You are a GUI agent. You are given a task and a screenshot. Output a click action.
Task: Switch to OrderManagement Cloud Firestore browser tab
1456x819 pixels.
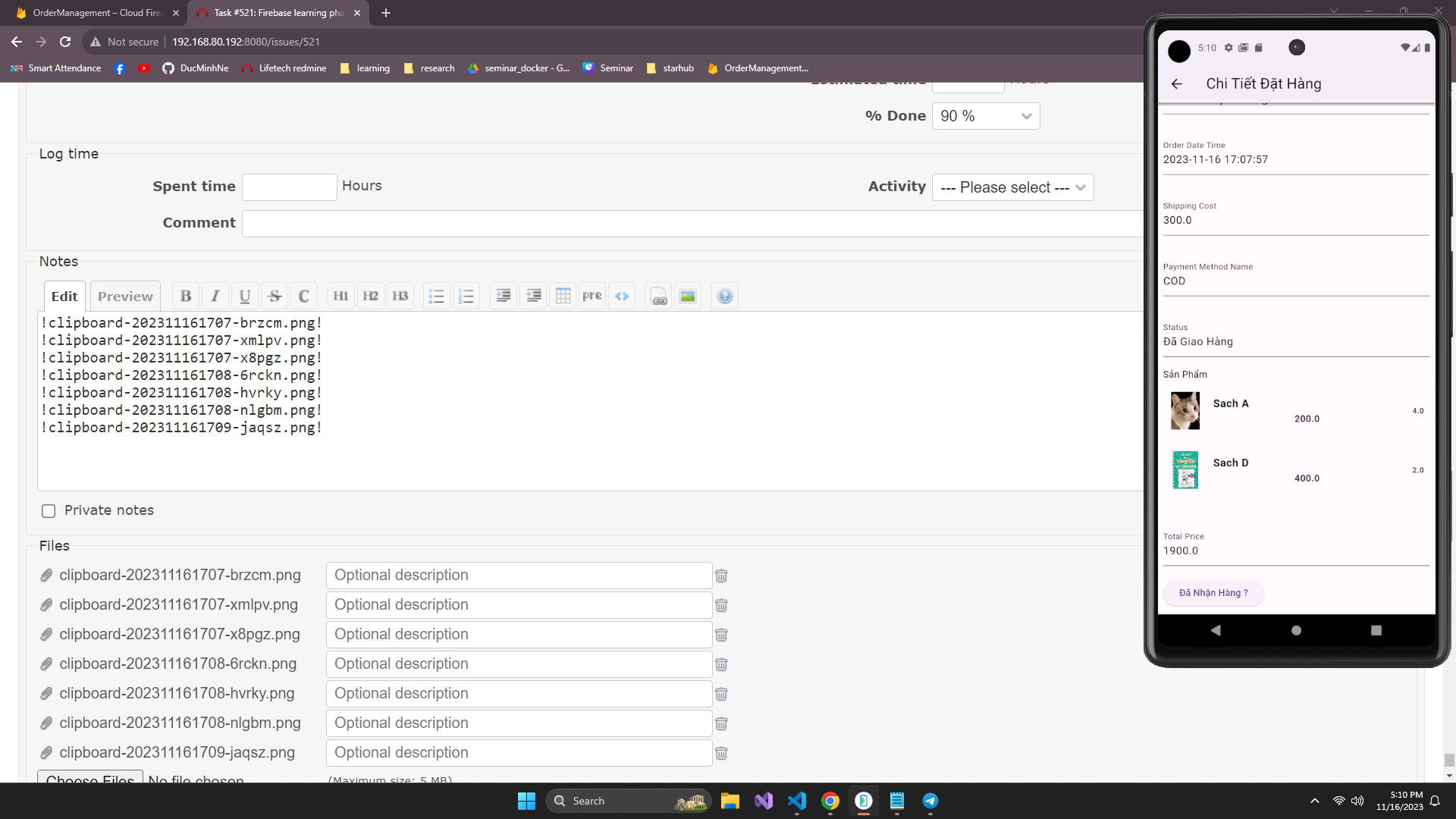[x=97, y=13]
